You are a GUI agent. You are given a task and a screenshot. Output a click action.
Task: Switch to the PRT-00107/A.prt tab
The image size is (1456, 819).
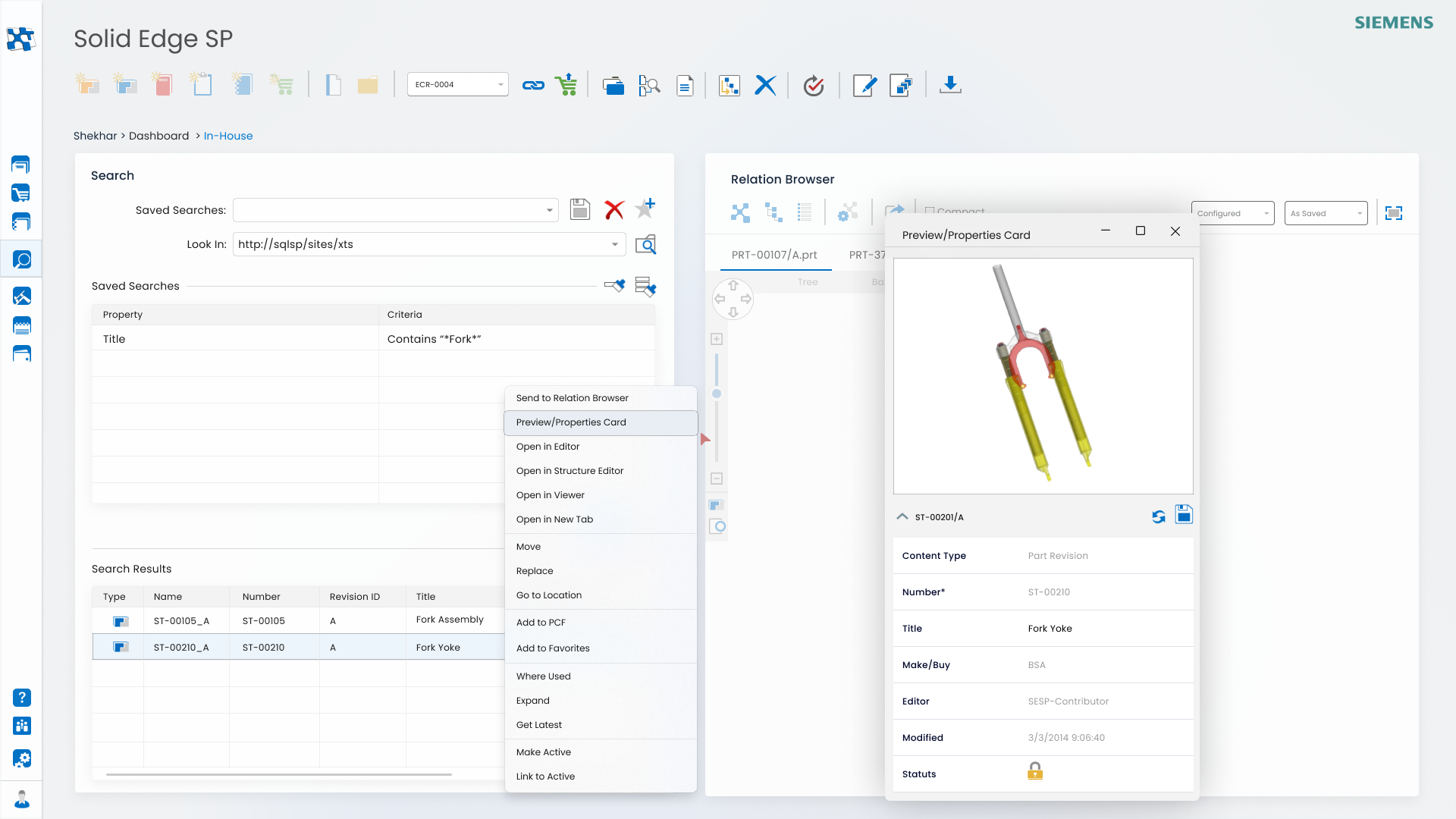coord(774,255)
